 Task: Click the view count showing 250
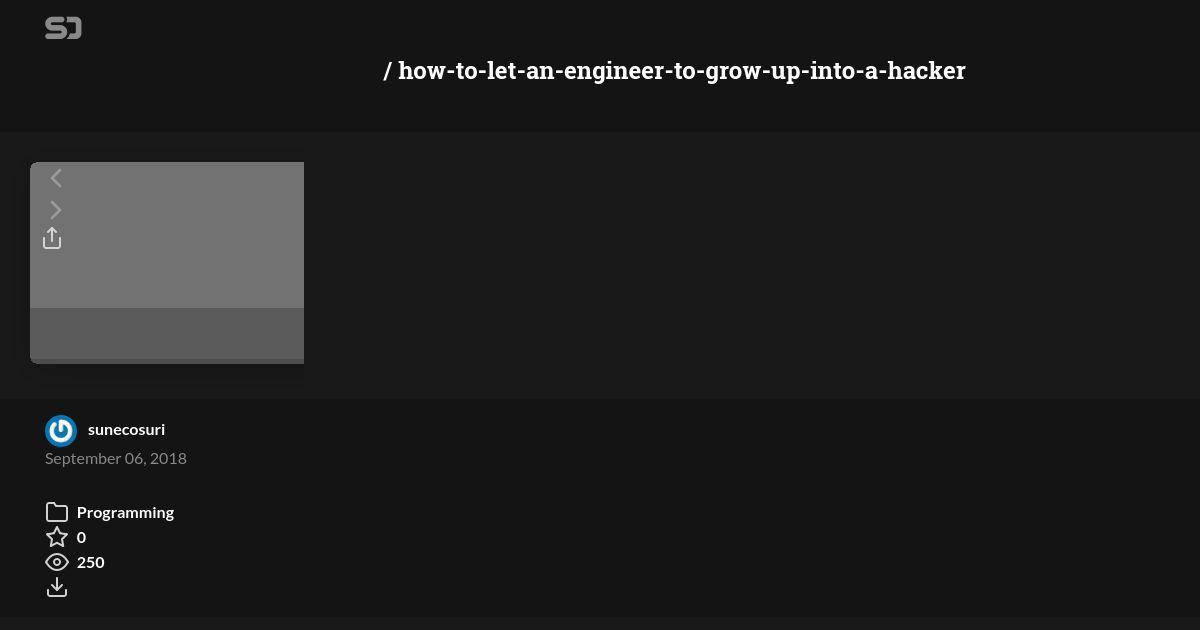pyautogui.click(x=90, y=562)
